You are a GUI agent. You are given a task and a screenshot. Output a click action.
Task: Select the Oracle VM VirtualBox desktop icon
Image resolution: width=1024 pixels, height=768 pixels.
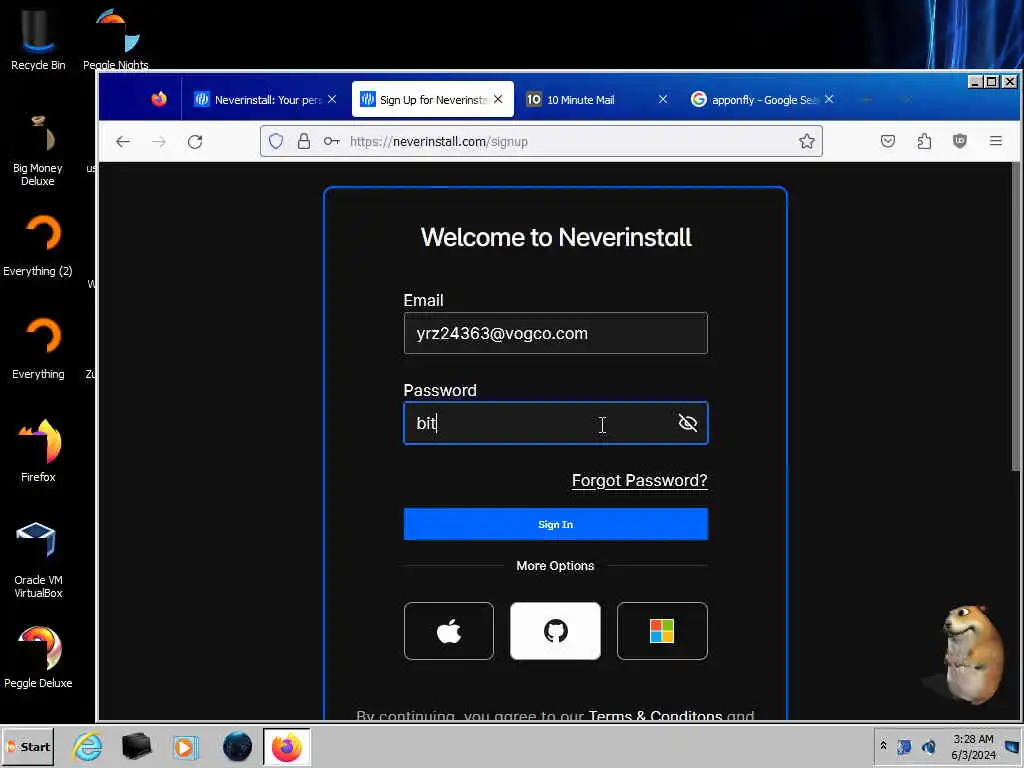(38, 560)
